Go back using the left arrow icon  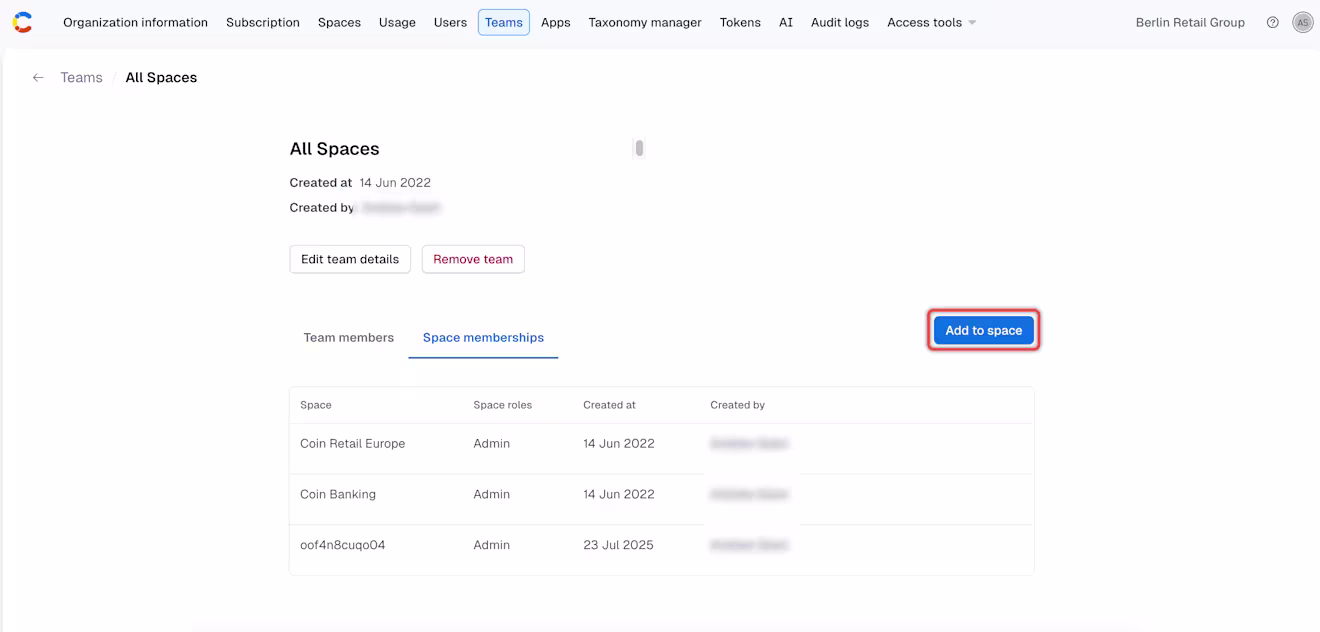38,77
